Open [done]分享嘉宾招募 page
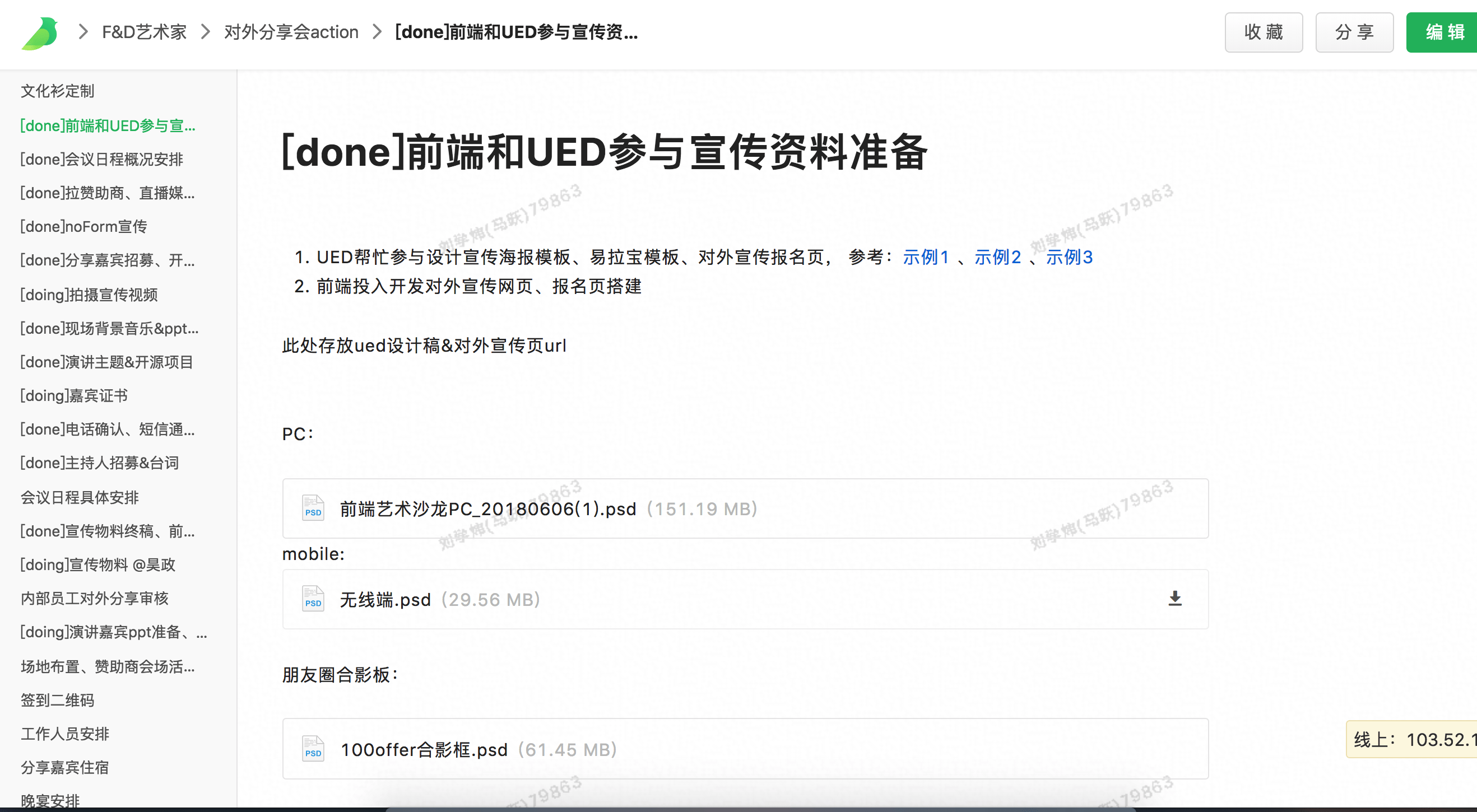1477x812 pixels. coord(108,261)
